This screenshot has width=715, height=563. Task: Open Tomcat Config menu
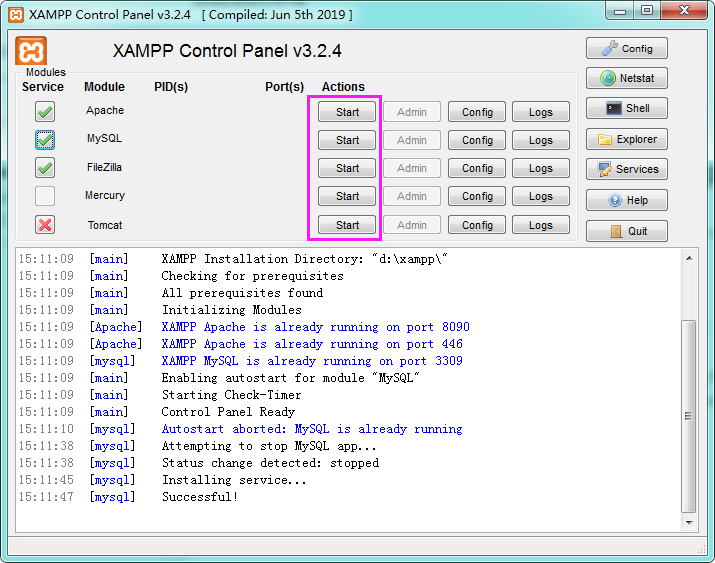(x=477, y=225)
